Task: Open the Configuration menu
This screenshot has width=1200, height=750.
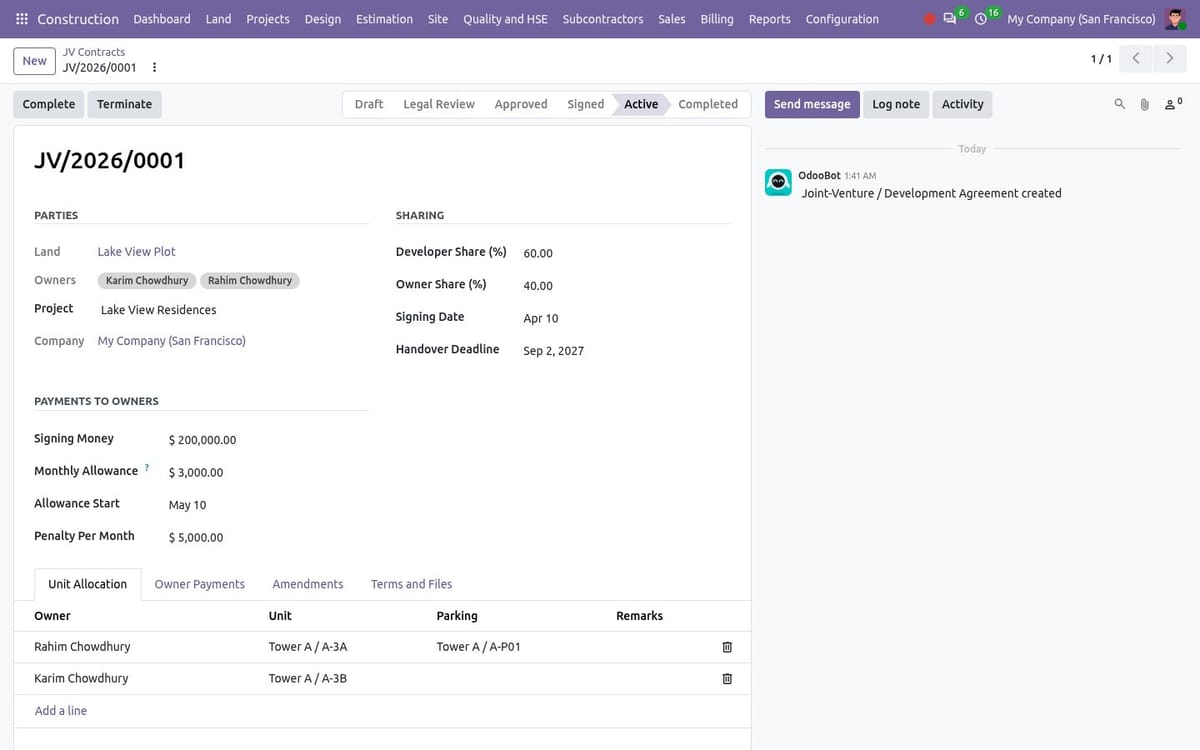Action: [842, 19]
